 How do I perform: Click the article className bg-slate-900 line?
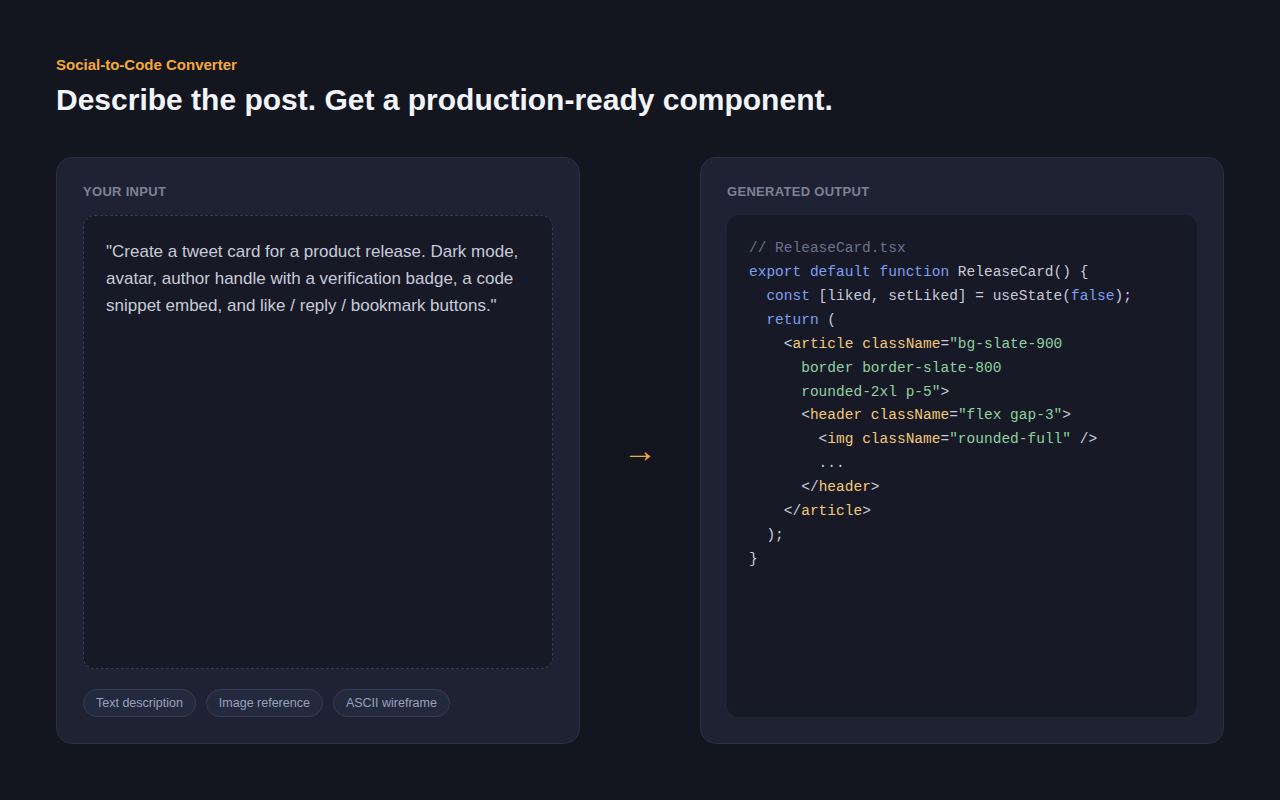(923, 344)
